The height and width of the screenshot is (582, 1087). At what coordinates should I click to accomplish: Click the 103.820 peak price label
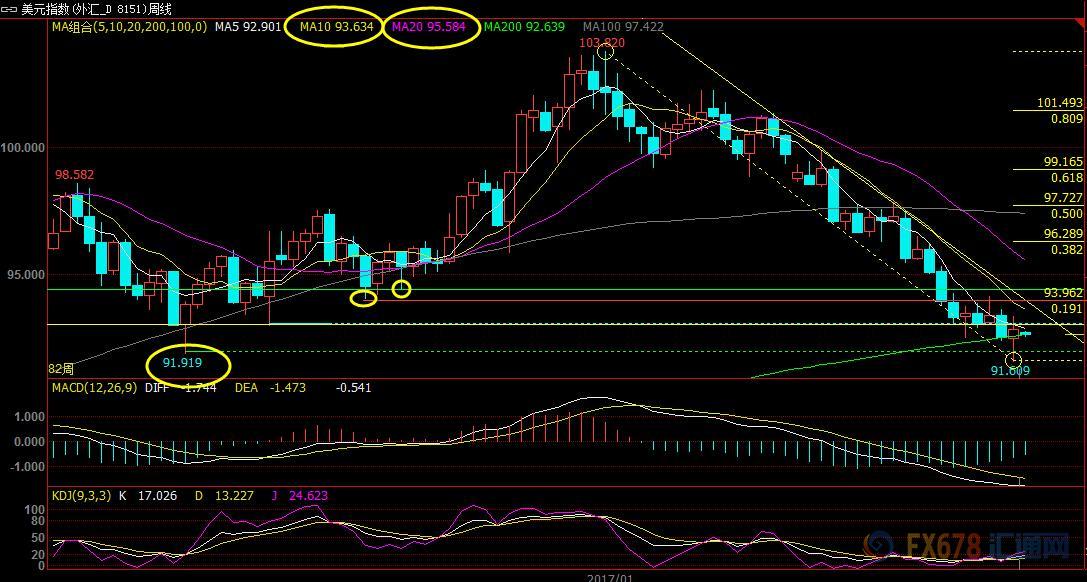point(602,43)
